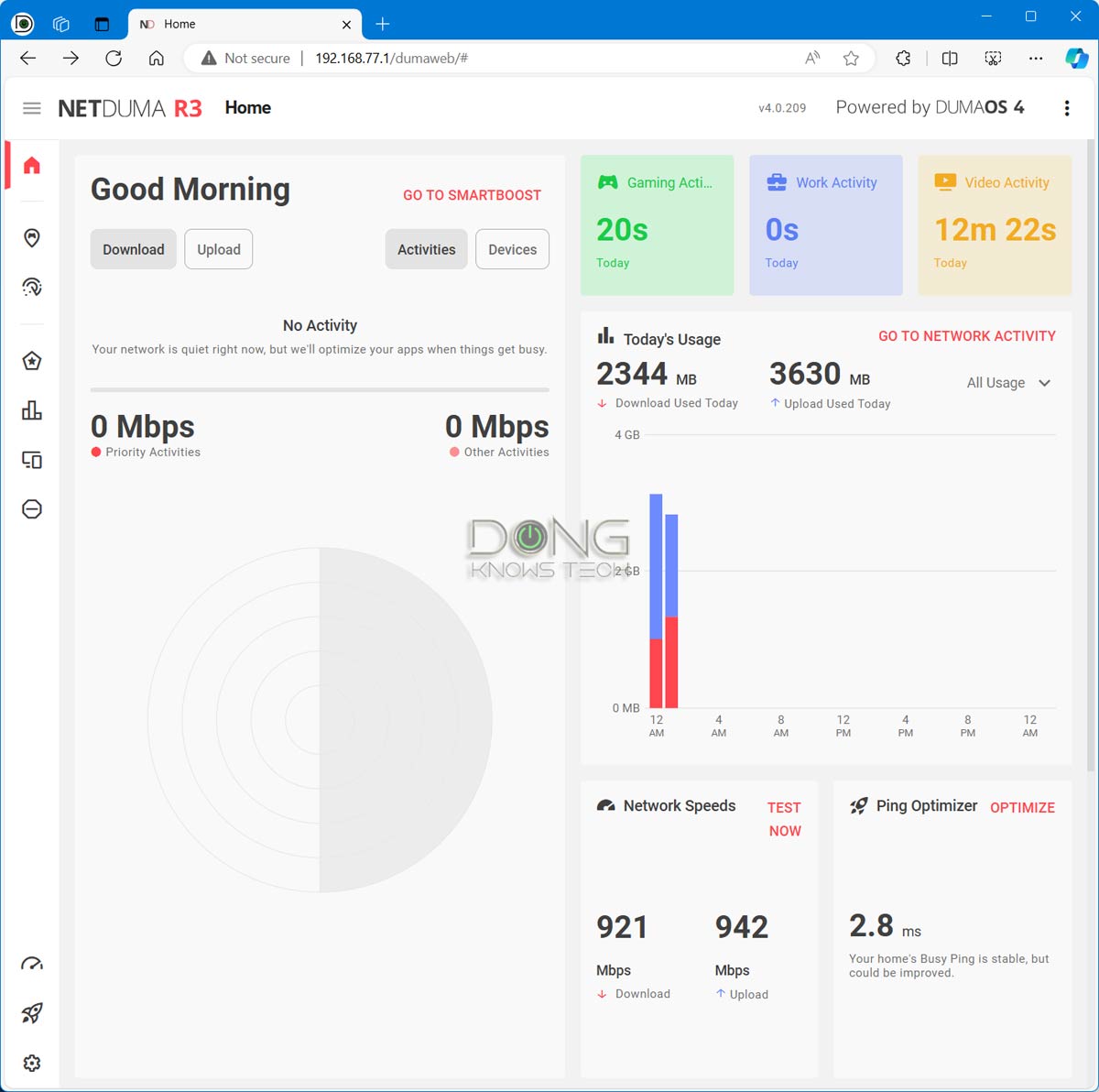Open the browser workspaces icon

(x=61, y=25)
